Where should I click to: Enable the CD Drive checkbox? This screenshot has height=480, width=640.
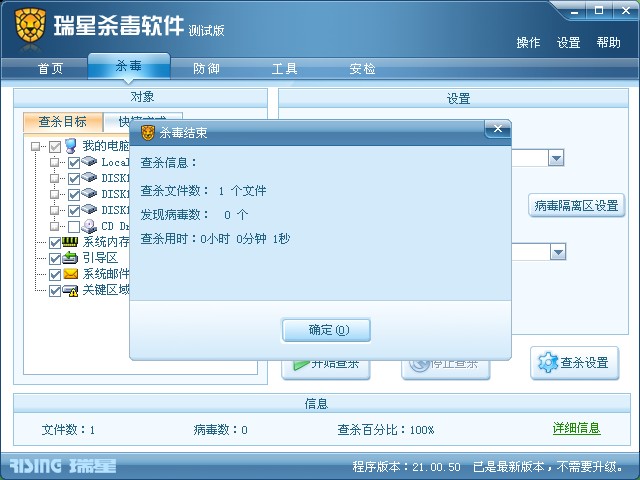click(x=74, y=227)
